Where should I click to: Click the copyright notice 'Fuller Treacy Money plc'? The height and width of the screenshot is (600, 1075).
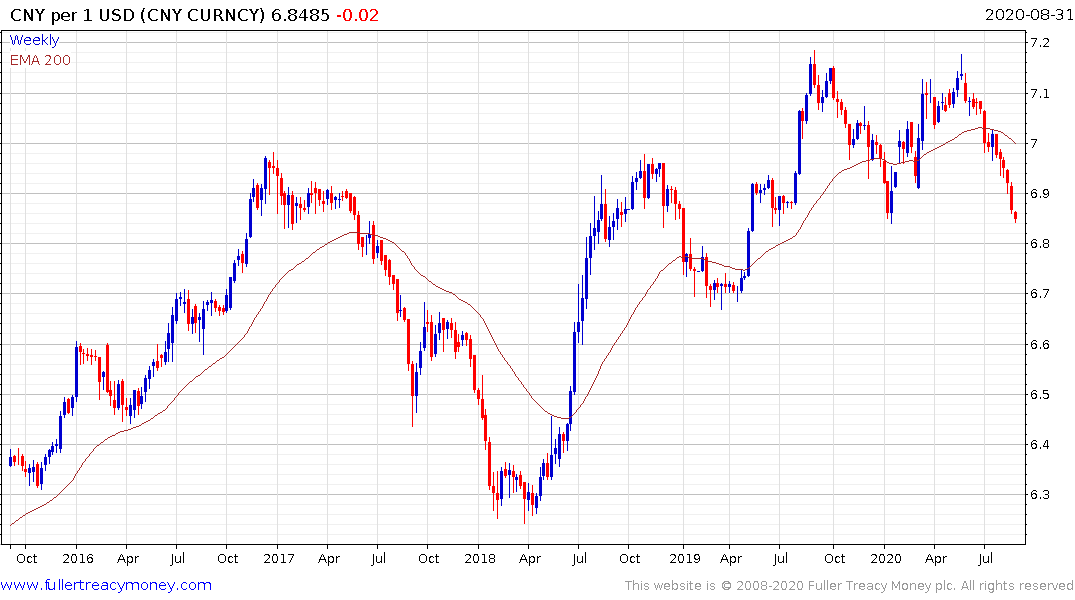(881, 586)
